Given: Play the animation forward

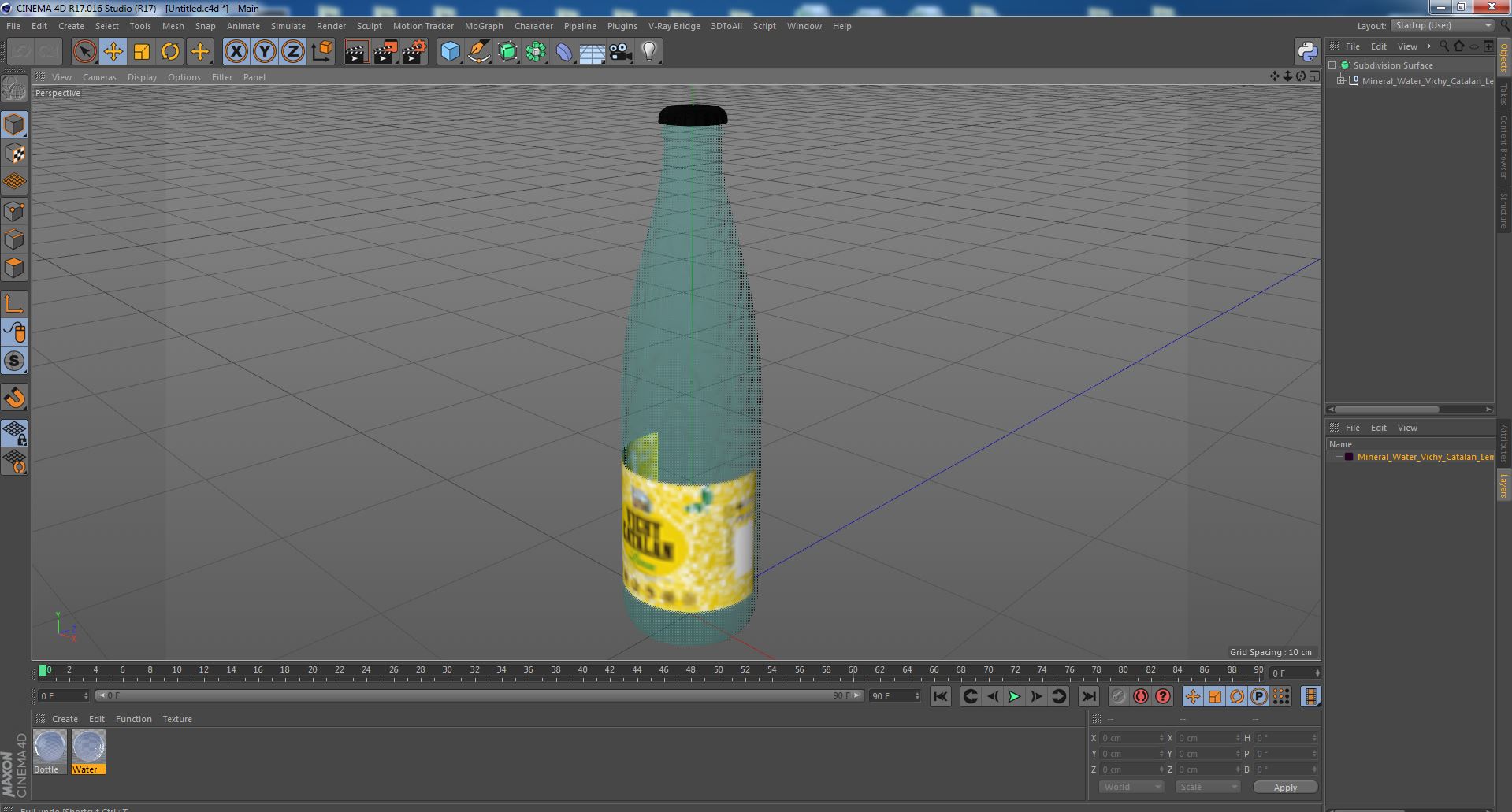Looking at the screenshot, I should [x=1014, y=696].
